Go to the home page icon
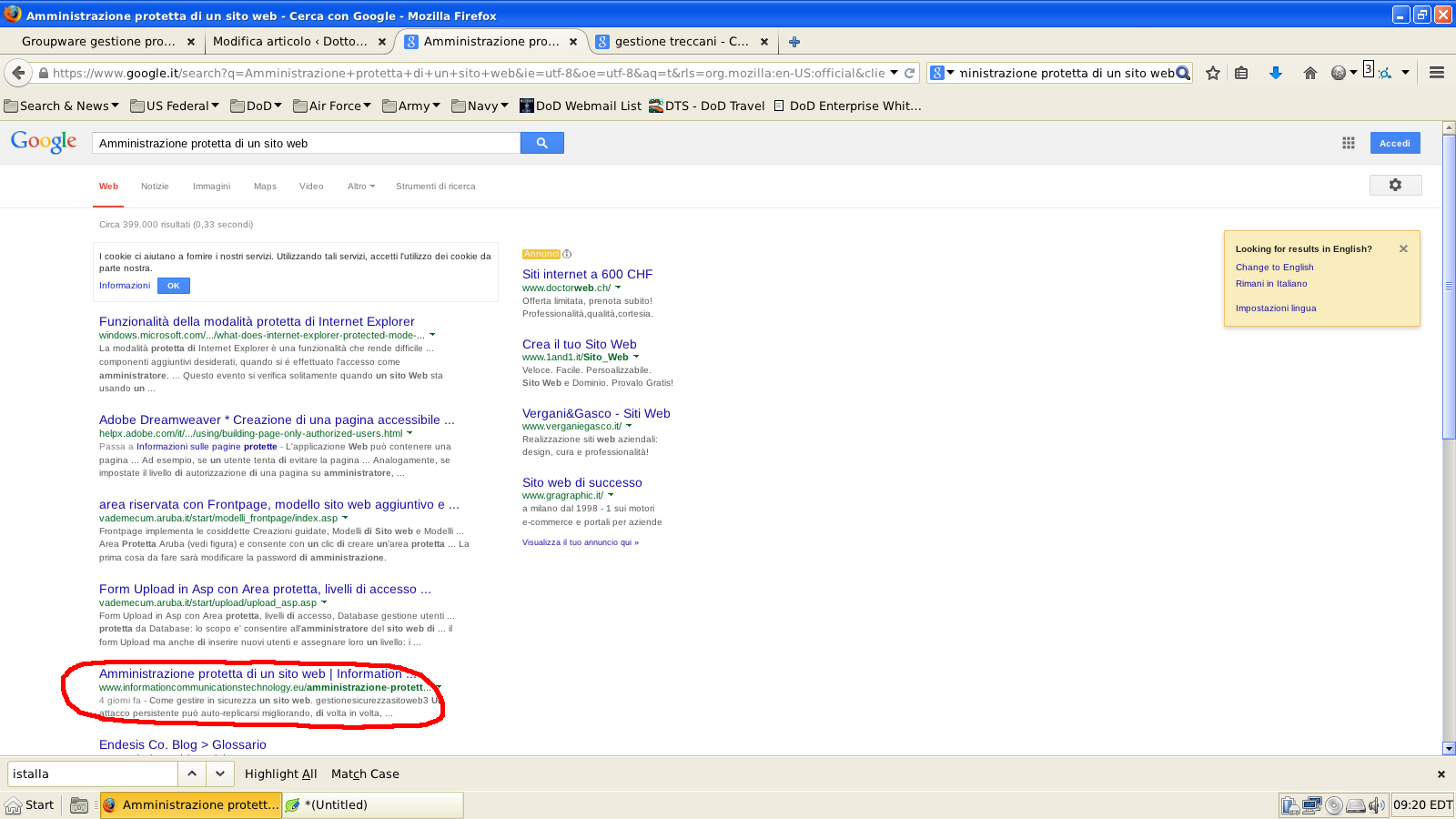 pyautogui.click(x=1310, y=73)
